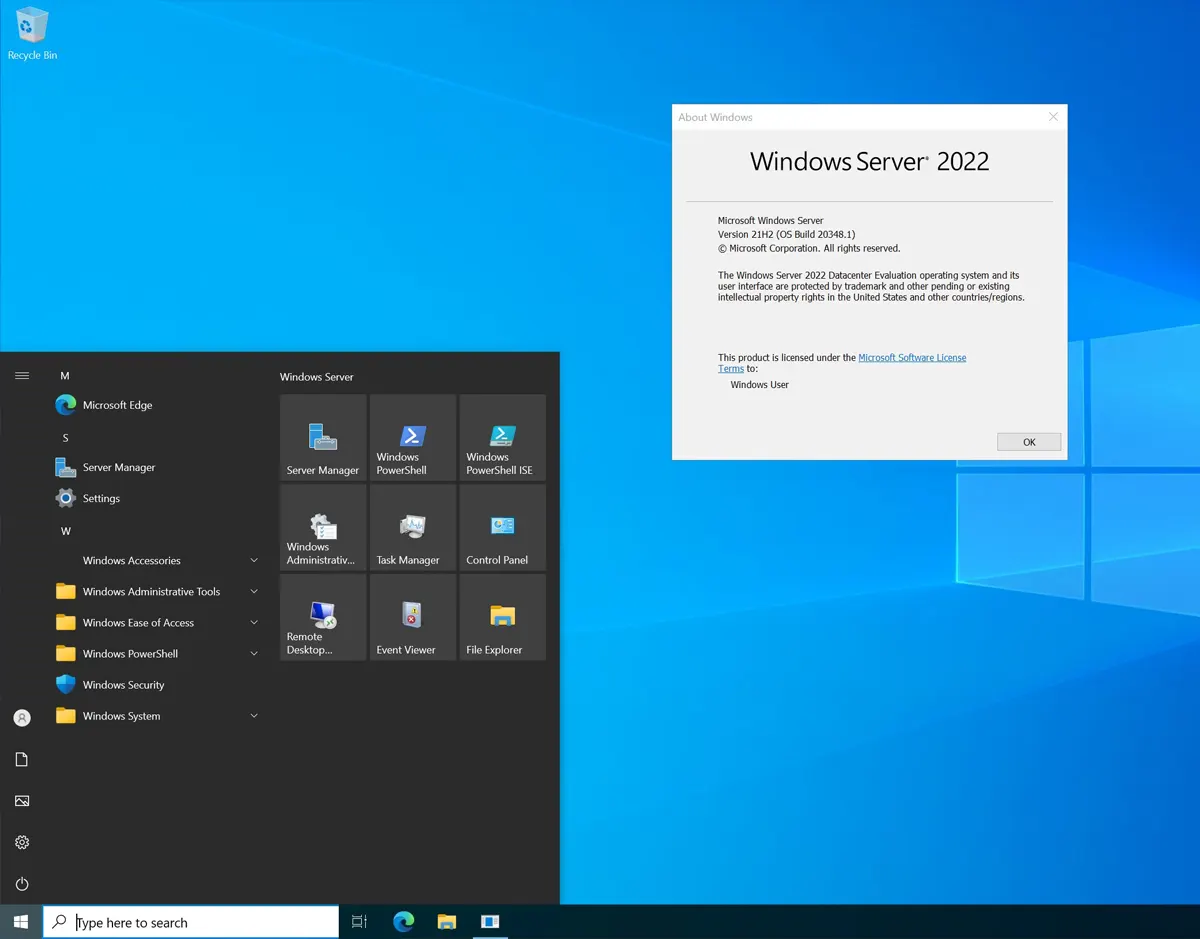Open Settings from the app list
The image size is (1200, 939).
coord(158,498)
